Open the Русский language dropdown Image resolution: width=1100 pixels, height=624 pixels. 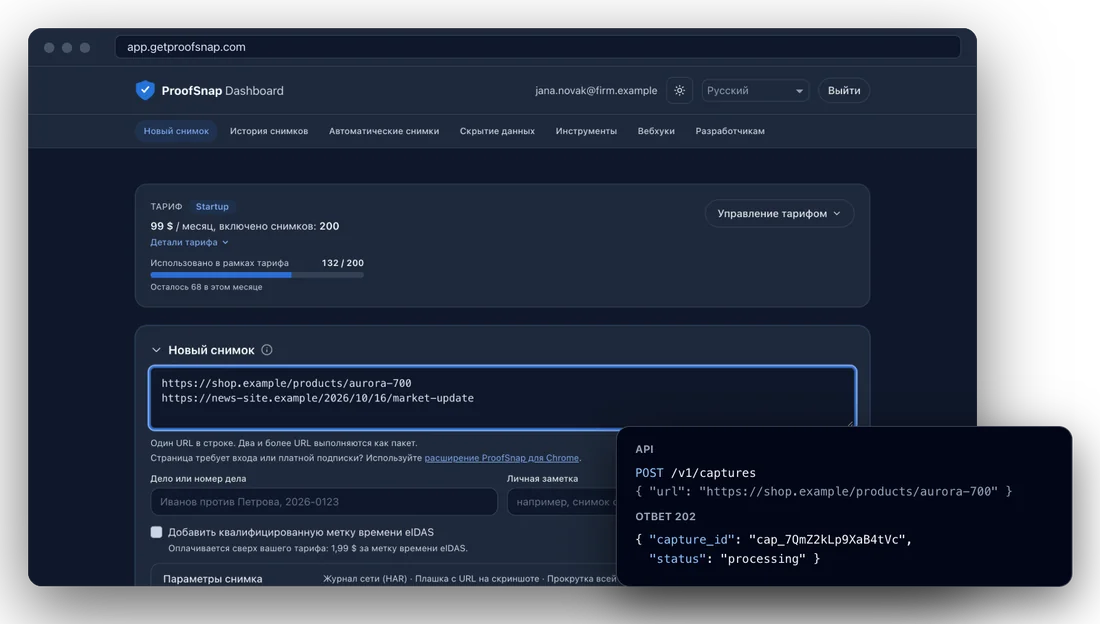click(755, 91)
